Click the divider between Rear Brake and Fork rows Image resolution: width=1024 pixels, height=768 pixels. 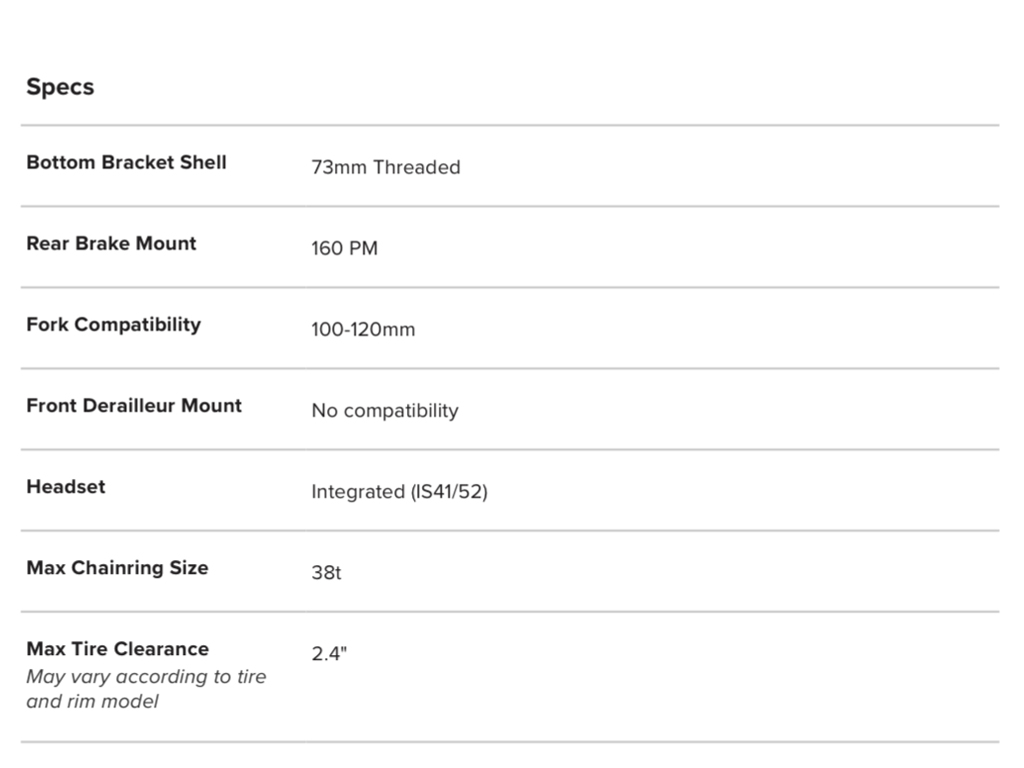click(510, 287)
